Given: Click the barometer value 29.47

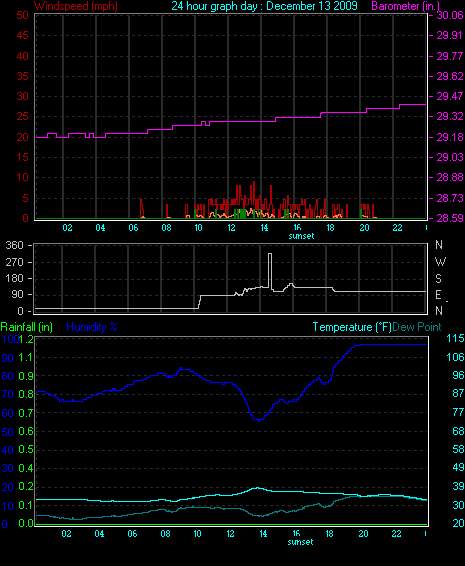Looking at the screenshot, I should (450, 96).
